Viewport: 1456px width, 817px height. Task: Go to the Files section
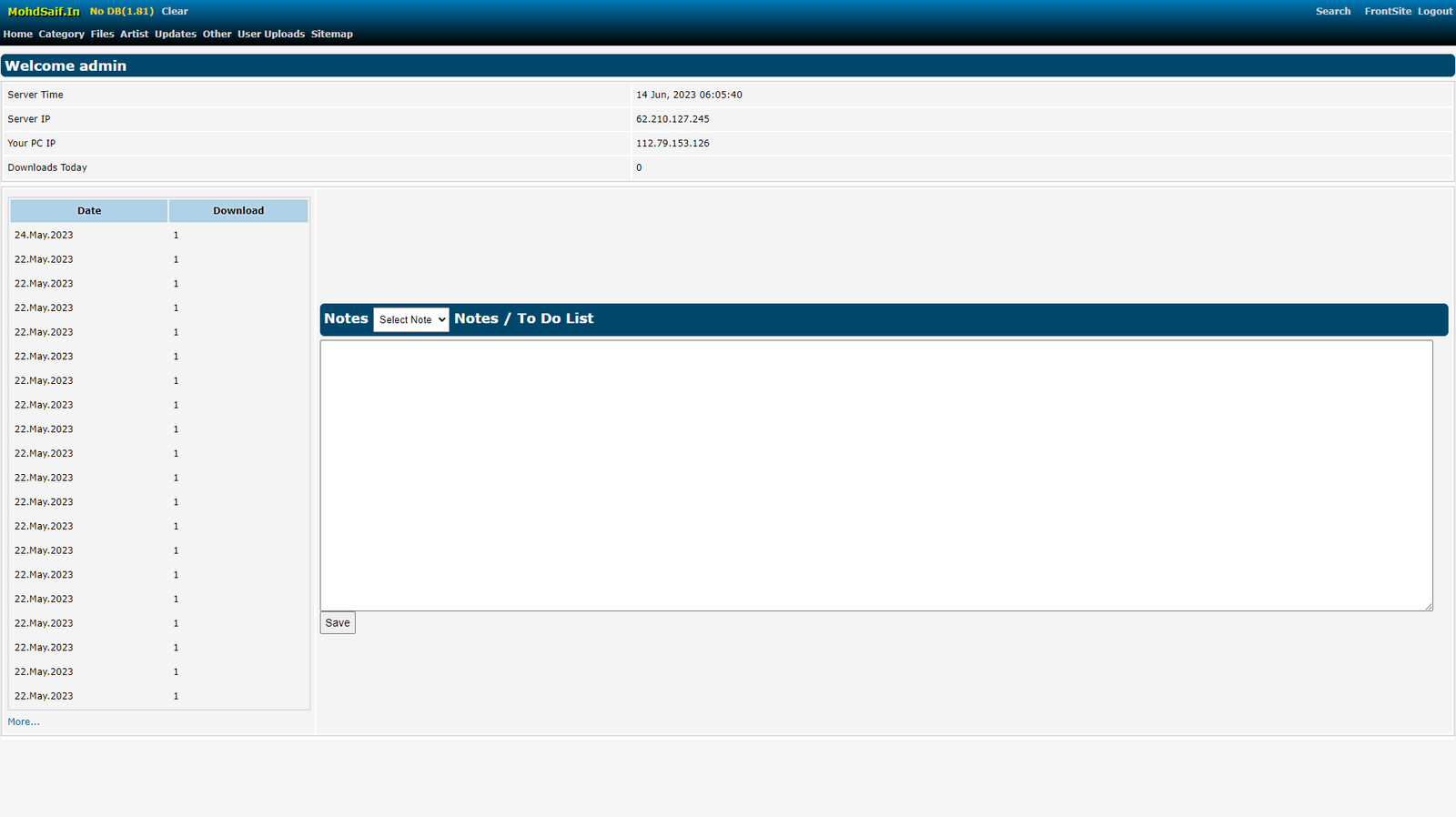coord(102,34)
